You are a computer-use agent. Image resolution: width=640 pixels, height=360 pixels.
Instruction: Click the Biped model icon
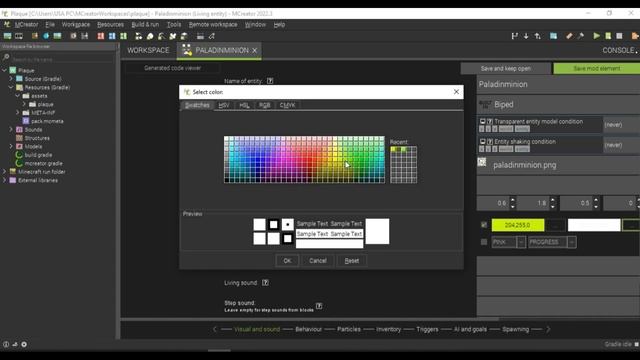(485, 104)
